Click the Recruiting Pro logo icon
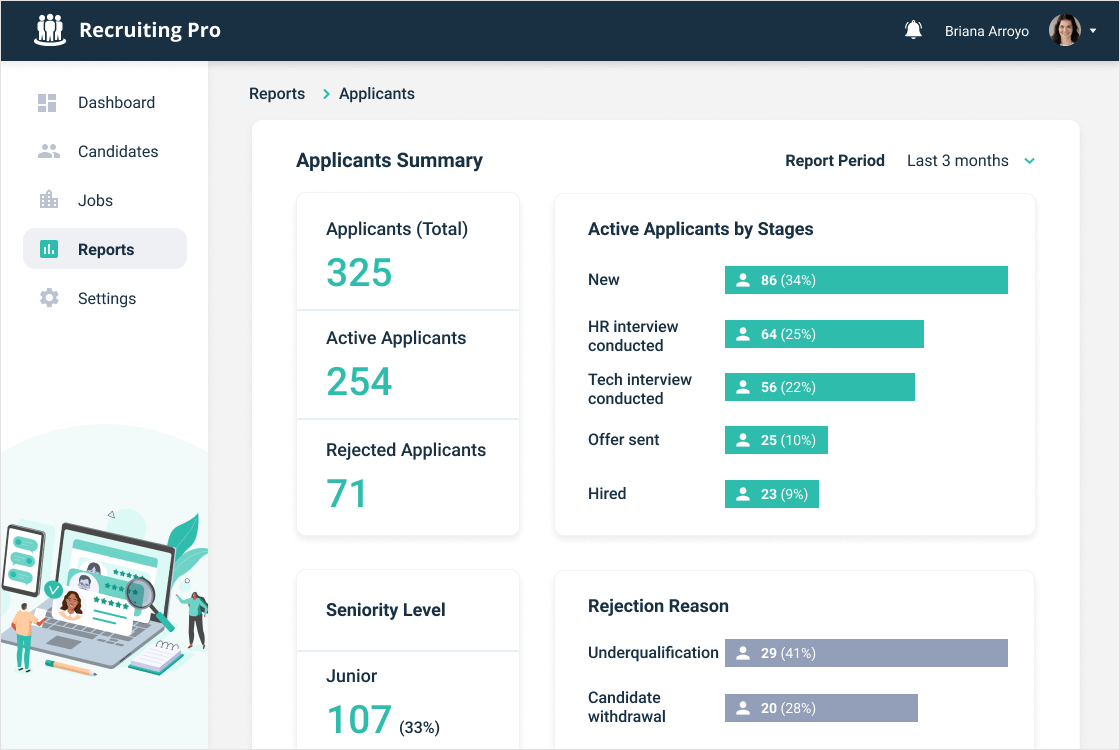 pos(50,30)
